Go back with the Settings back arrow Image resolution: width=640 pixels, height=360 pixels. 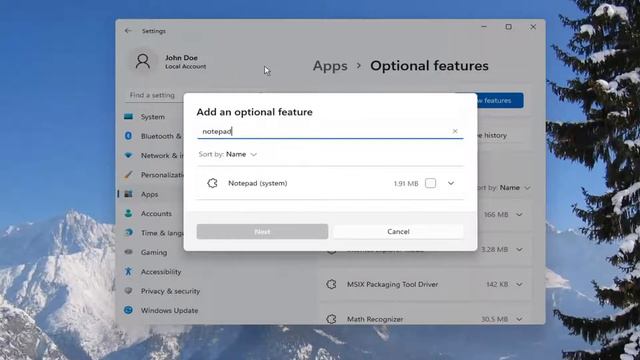pyautogui.click(x=128, y=31)
